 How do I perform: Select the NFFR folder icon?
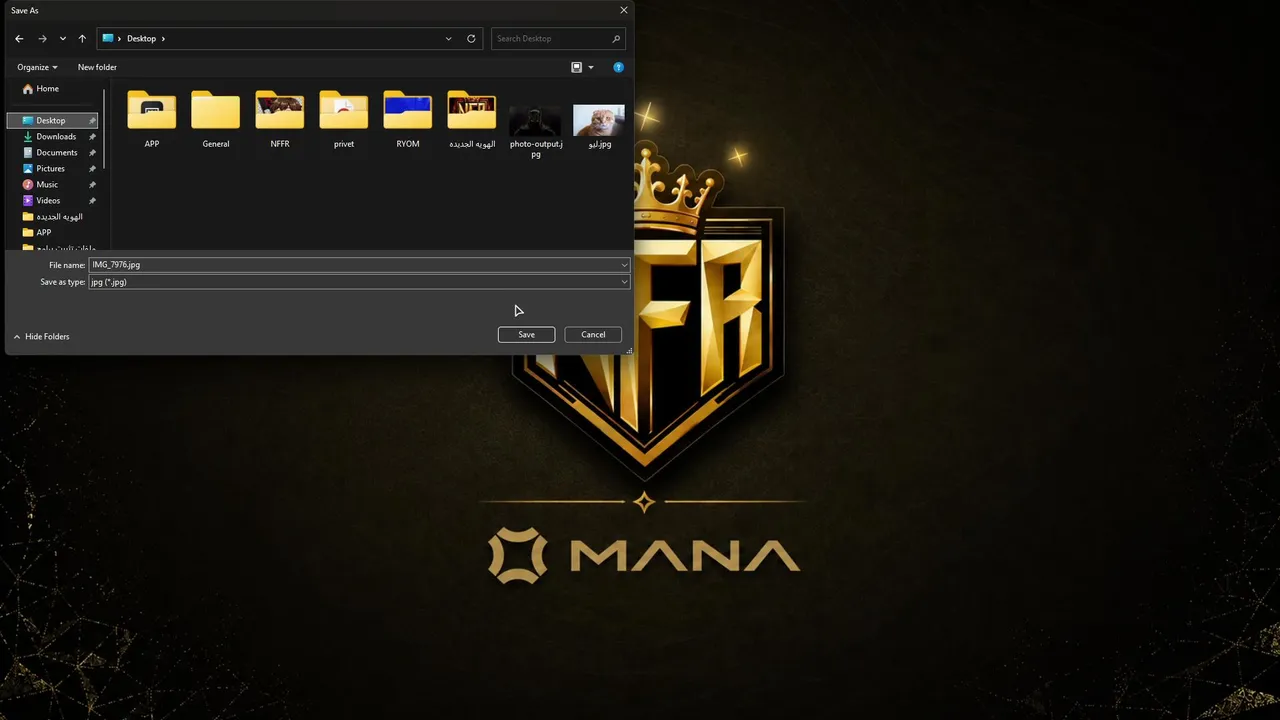(x=280, y=110)
